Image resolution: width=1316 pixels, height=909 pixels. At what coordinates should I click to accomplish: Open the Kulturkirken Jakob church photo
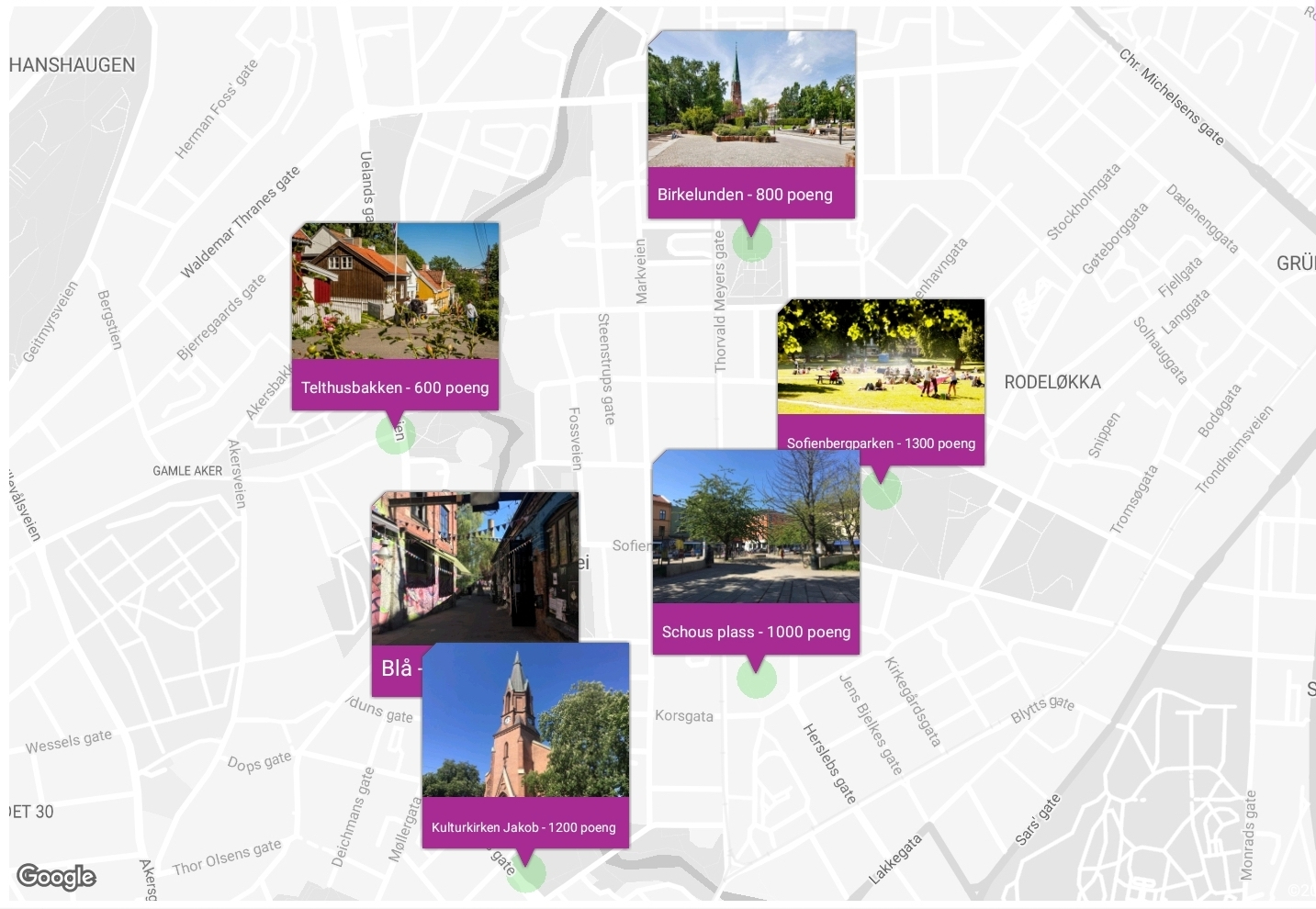[525, 720]
